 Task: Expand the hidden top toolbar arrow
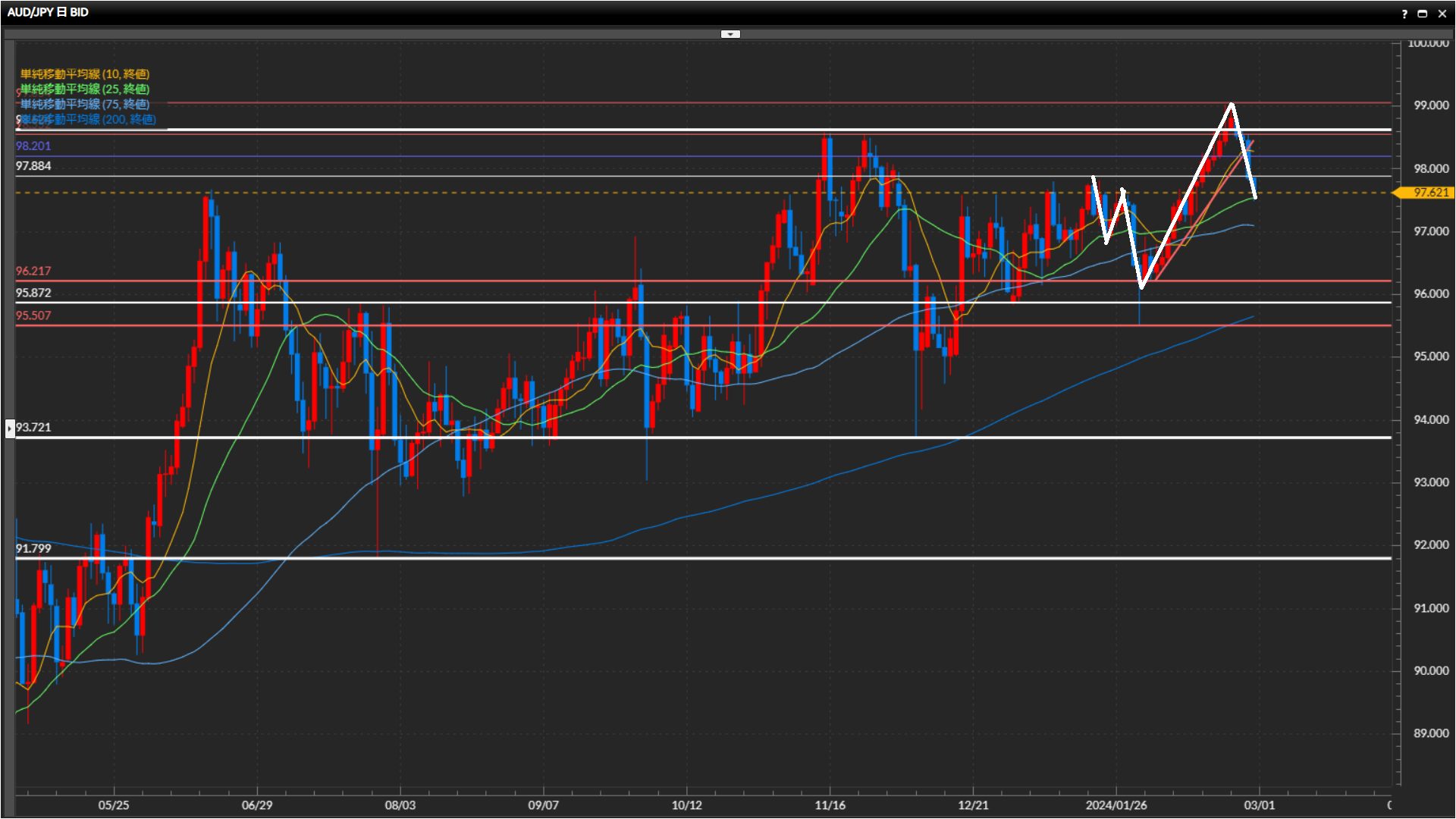pos(730,34)
